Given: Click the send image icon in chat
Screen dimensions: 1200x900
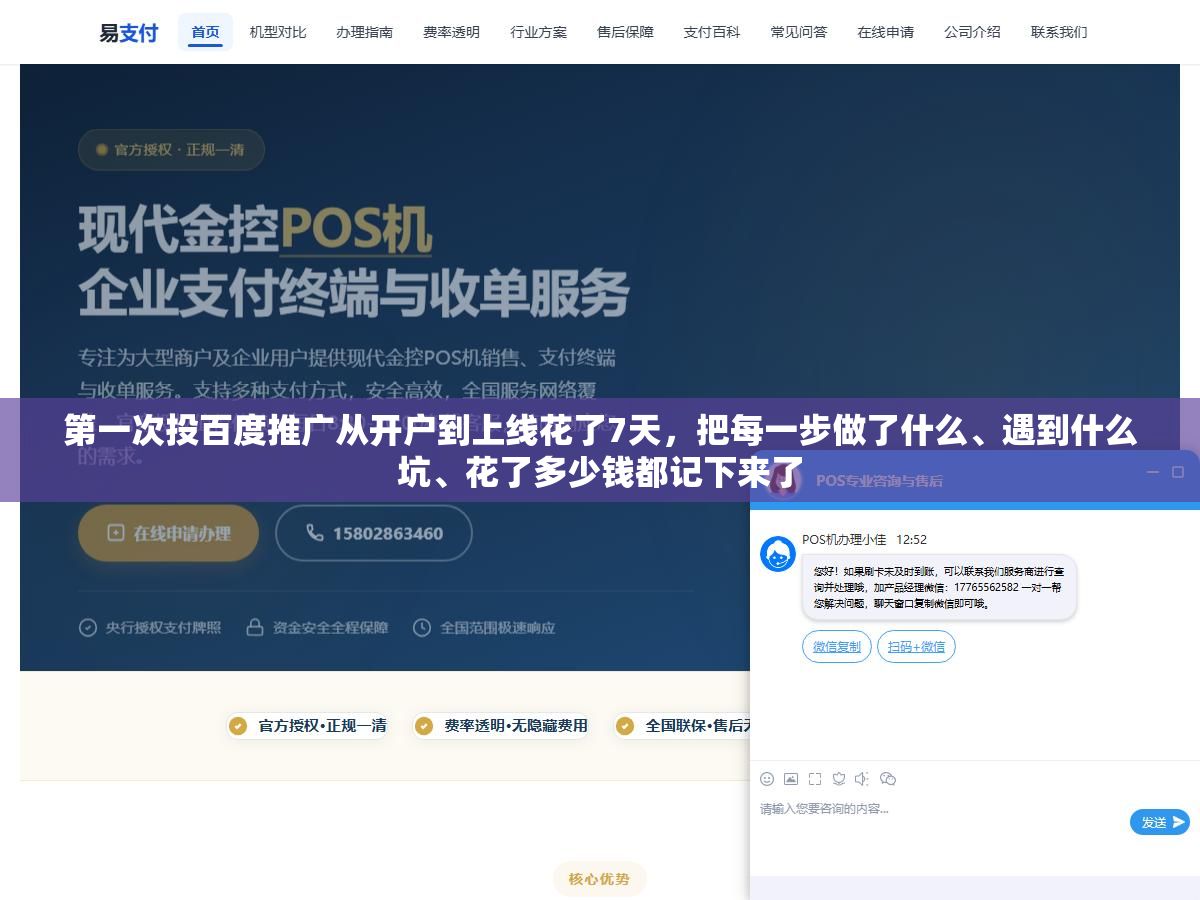Looking at the screenshot, I should (x=791, y=779).
